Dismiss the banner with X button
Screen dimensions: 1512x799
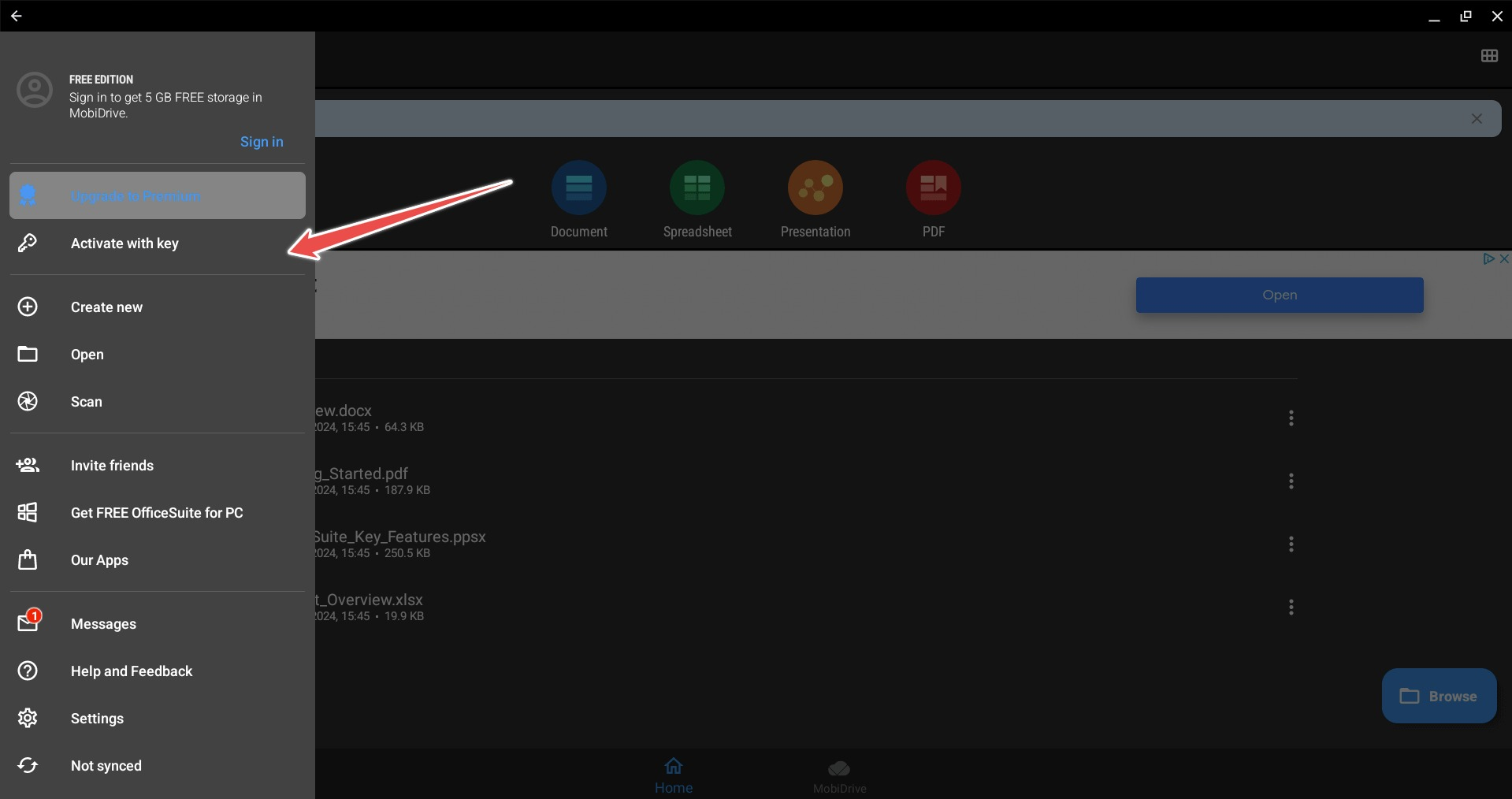1476,119
